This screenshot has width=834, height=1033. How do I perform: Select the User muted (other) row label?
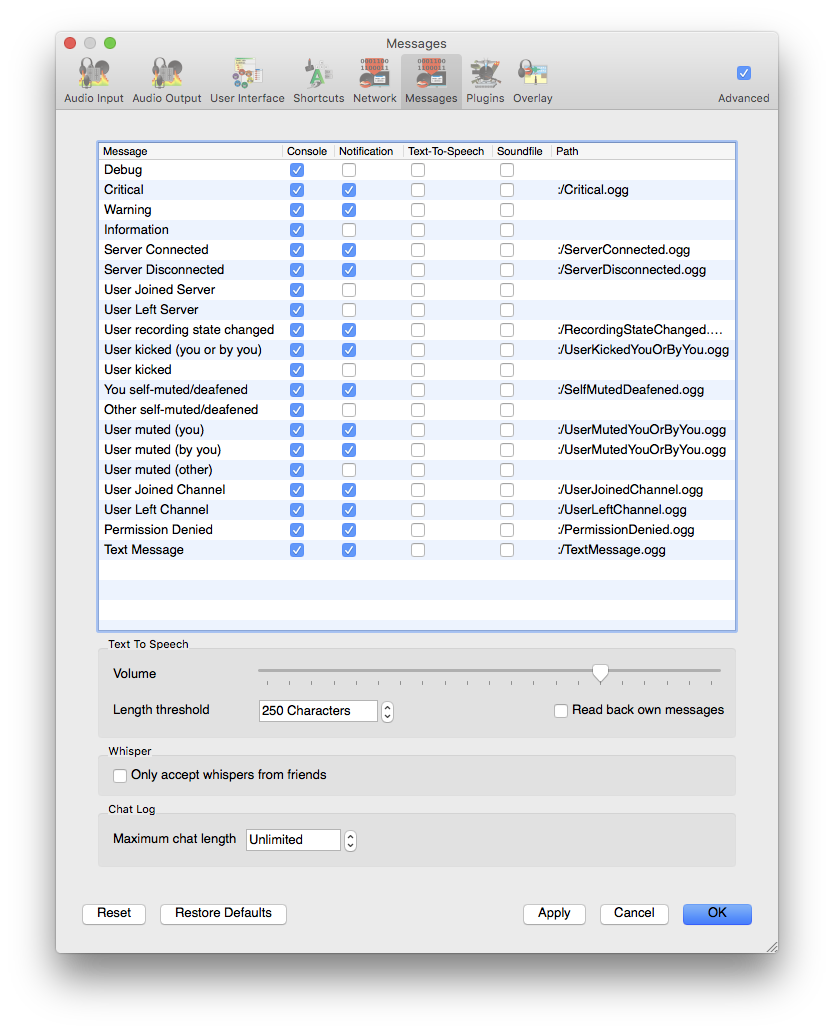(158, 470)
